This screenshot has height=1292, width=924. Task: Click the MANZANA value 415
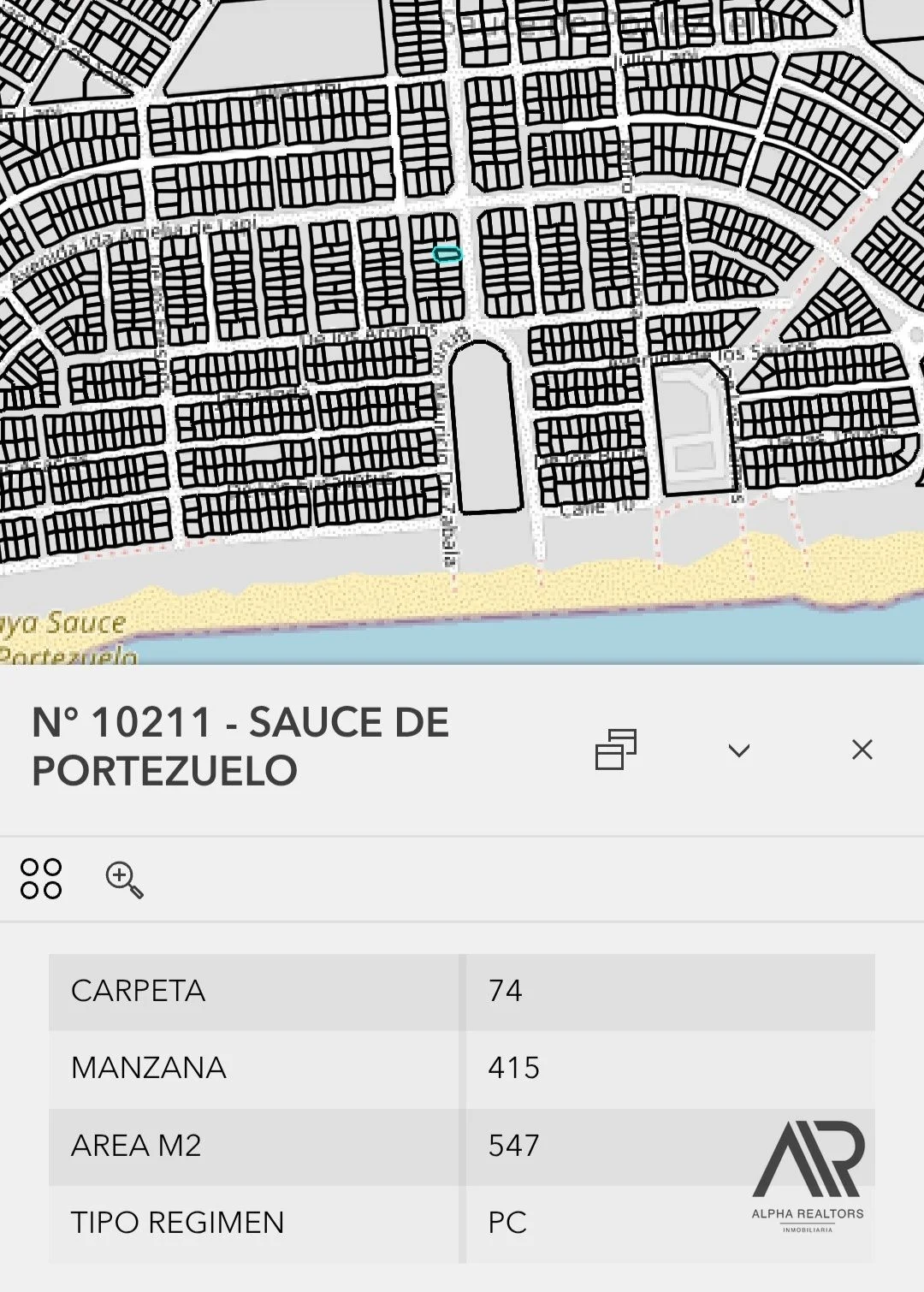[514, 1068]
